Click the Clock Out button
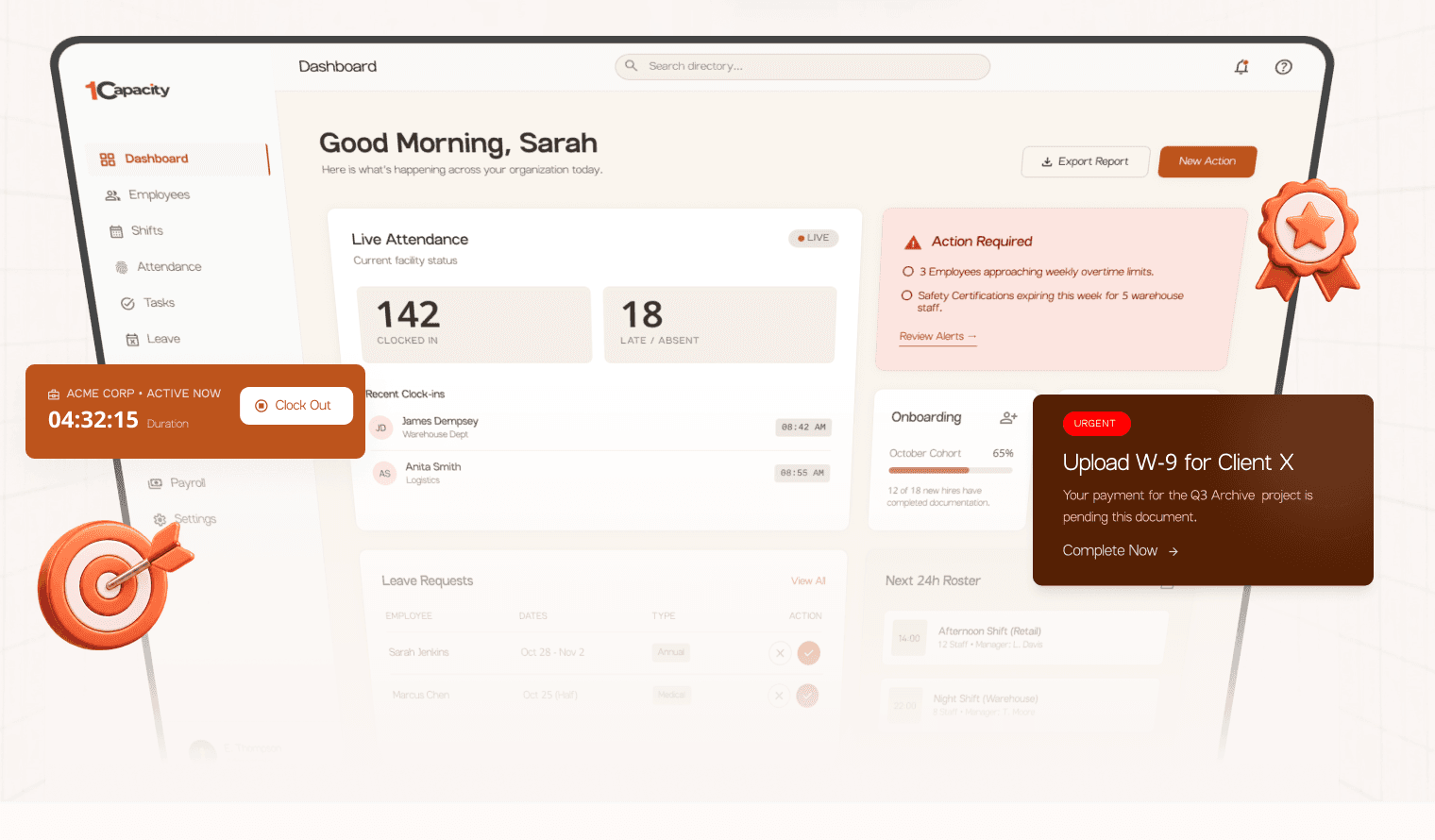This screenshot has height=840, width=1435. [x=296, y=406]
